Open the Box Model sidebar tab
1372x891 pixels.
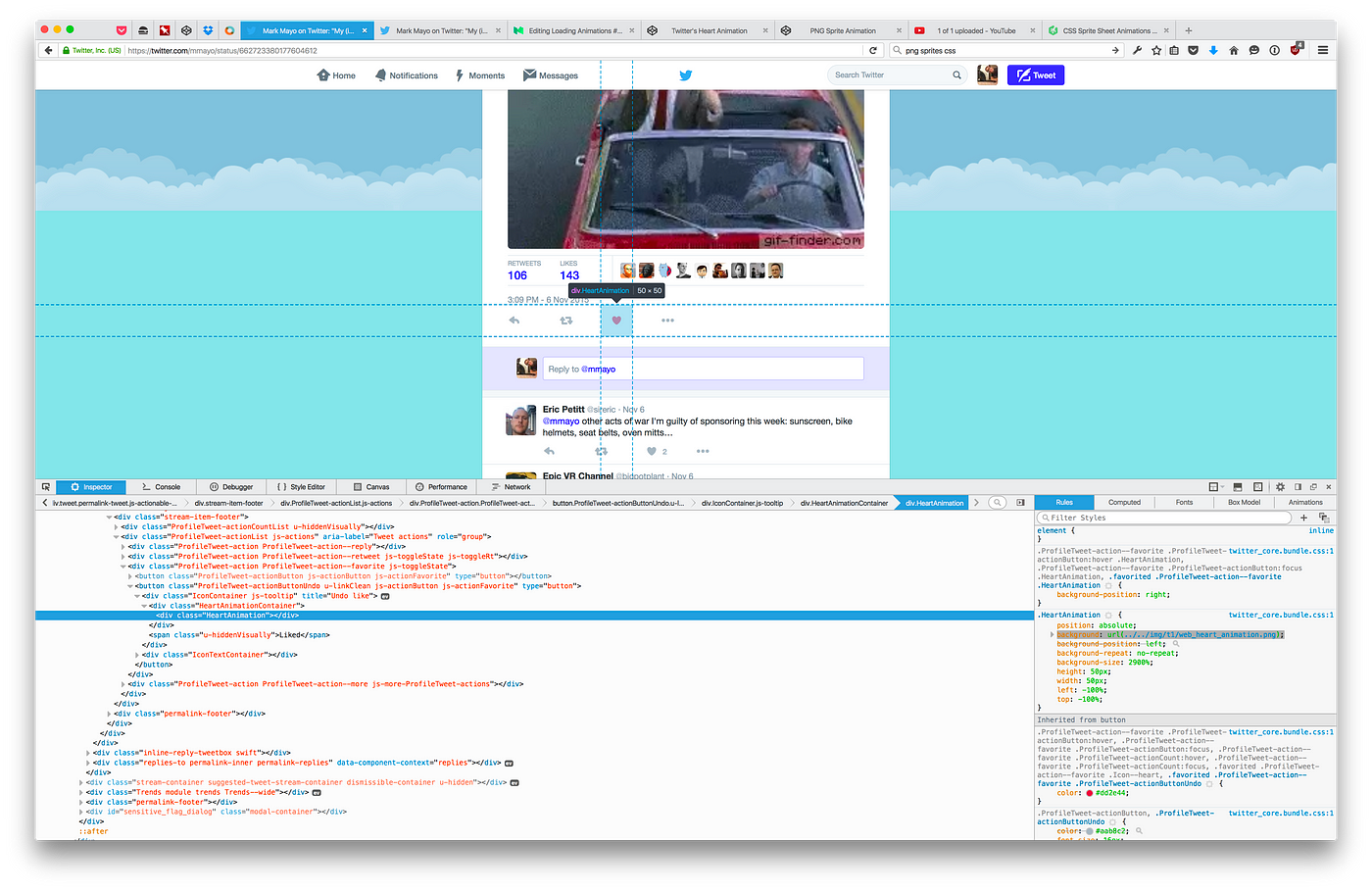[1244, 502]
